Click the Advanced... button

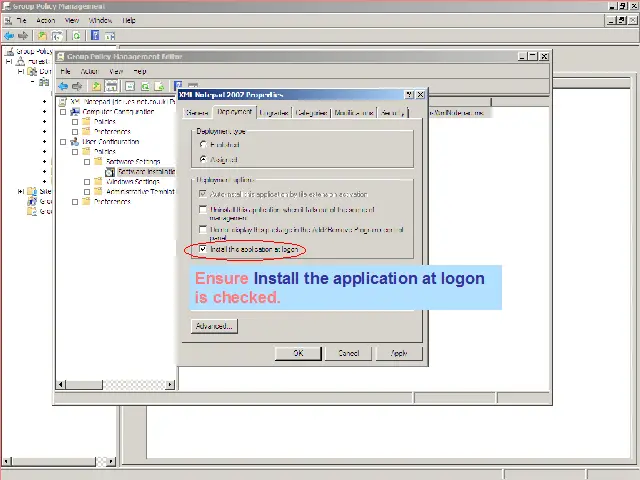[x=214, y=326]
